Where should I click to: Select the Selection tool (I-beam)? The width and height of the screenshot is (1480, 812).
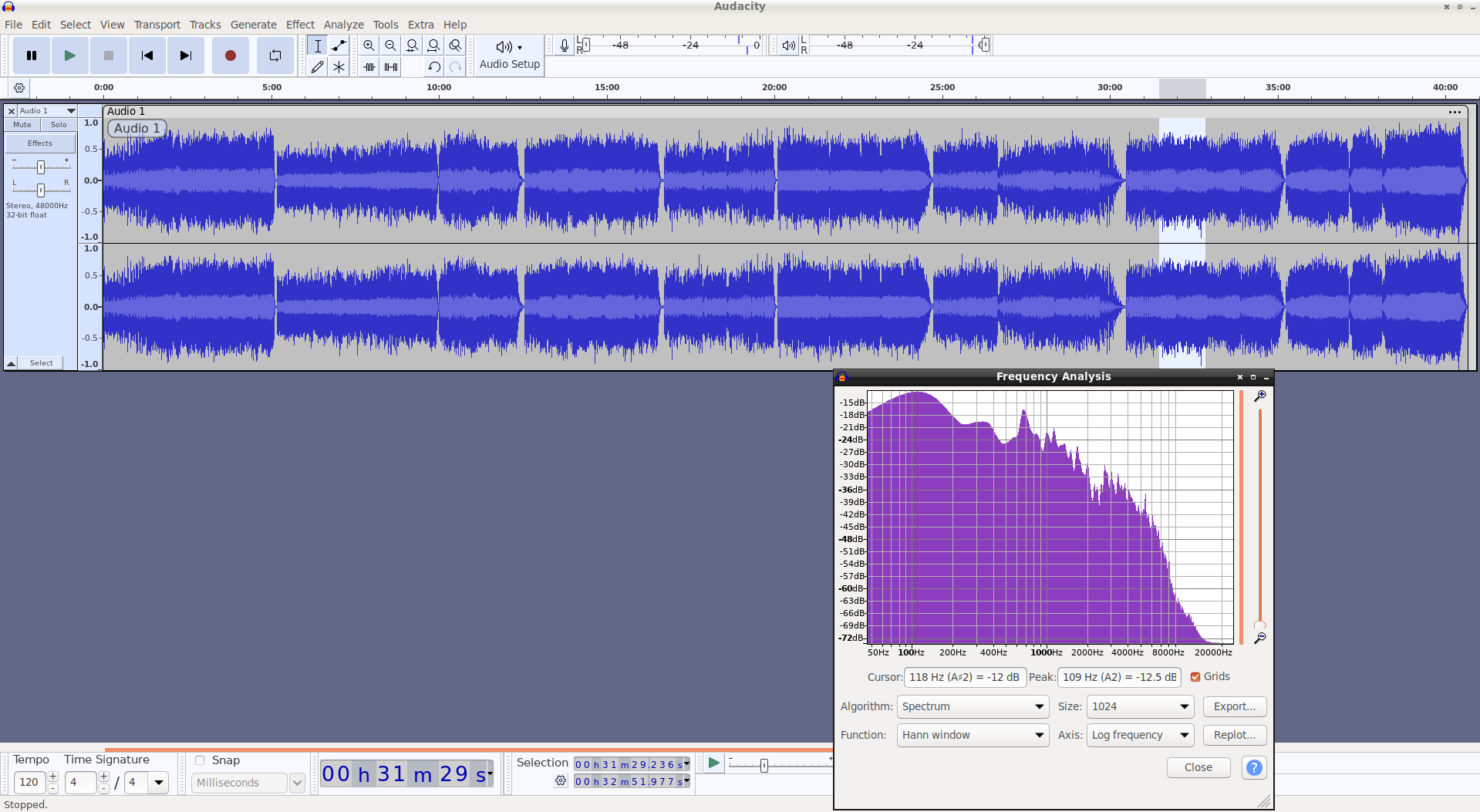318,45
